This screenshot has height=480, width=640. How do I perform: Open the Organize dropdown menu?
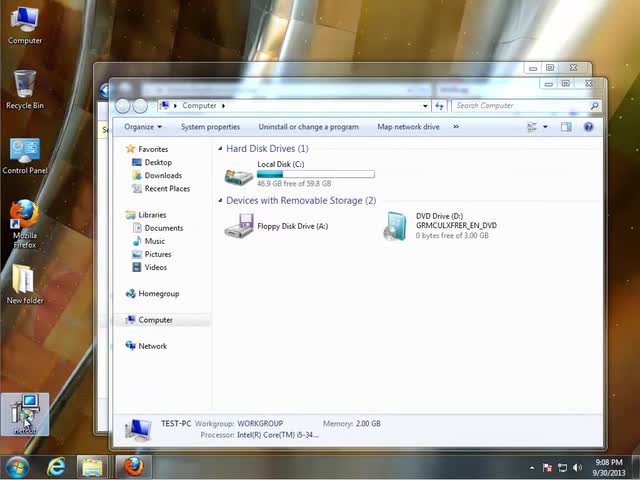[x=143, y=127]
